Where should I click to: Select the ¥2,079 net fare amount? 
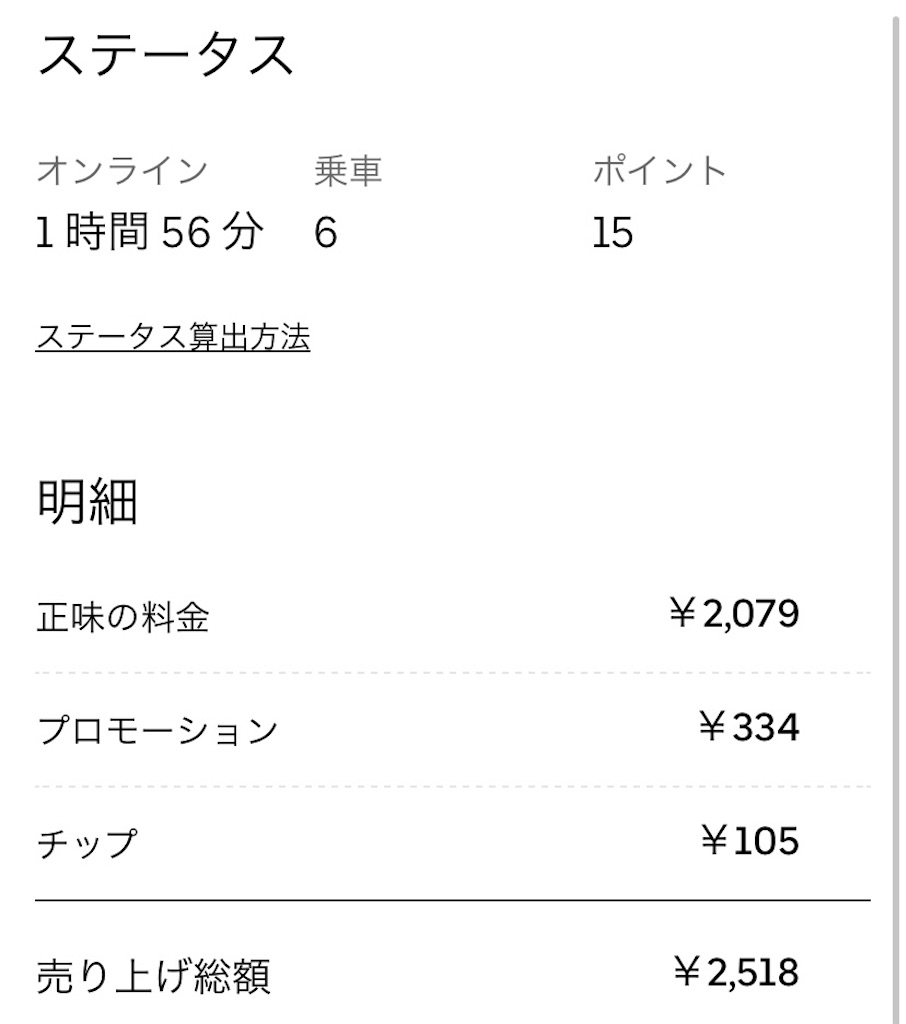coord(735,613)
